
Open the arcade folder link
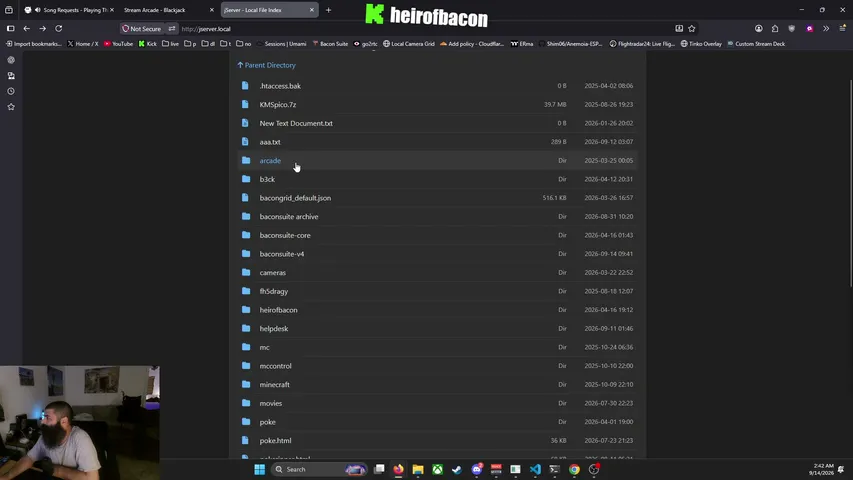(270, 161)
